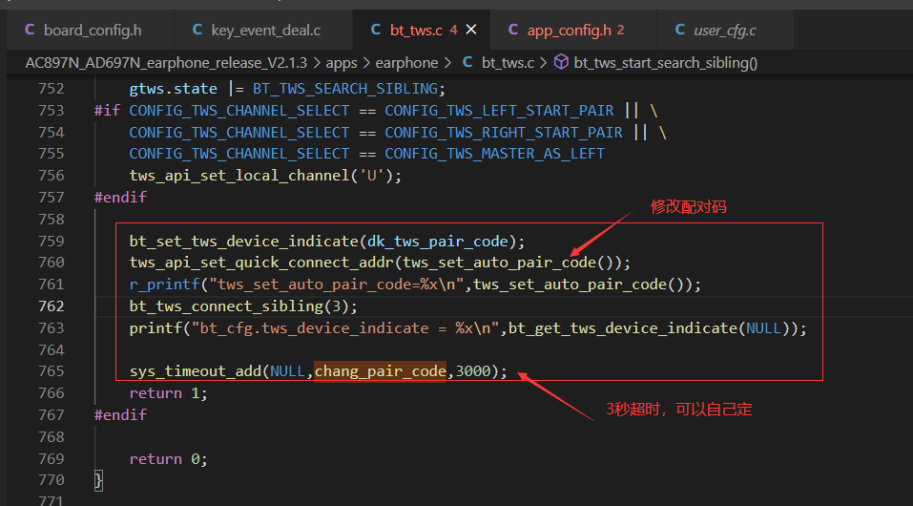Screen dimensions: 913x506
Task: Click C file icon on user_cfg.c tab
Action: pyautogui.click(x=680, y=30)
